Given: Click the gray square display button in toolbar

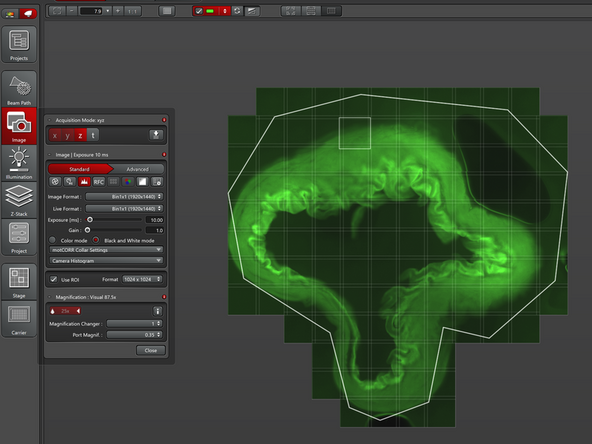Looking at the screenshot, I should pyautogui.click(x=166, y=11).
